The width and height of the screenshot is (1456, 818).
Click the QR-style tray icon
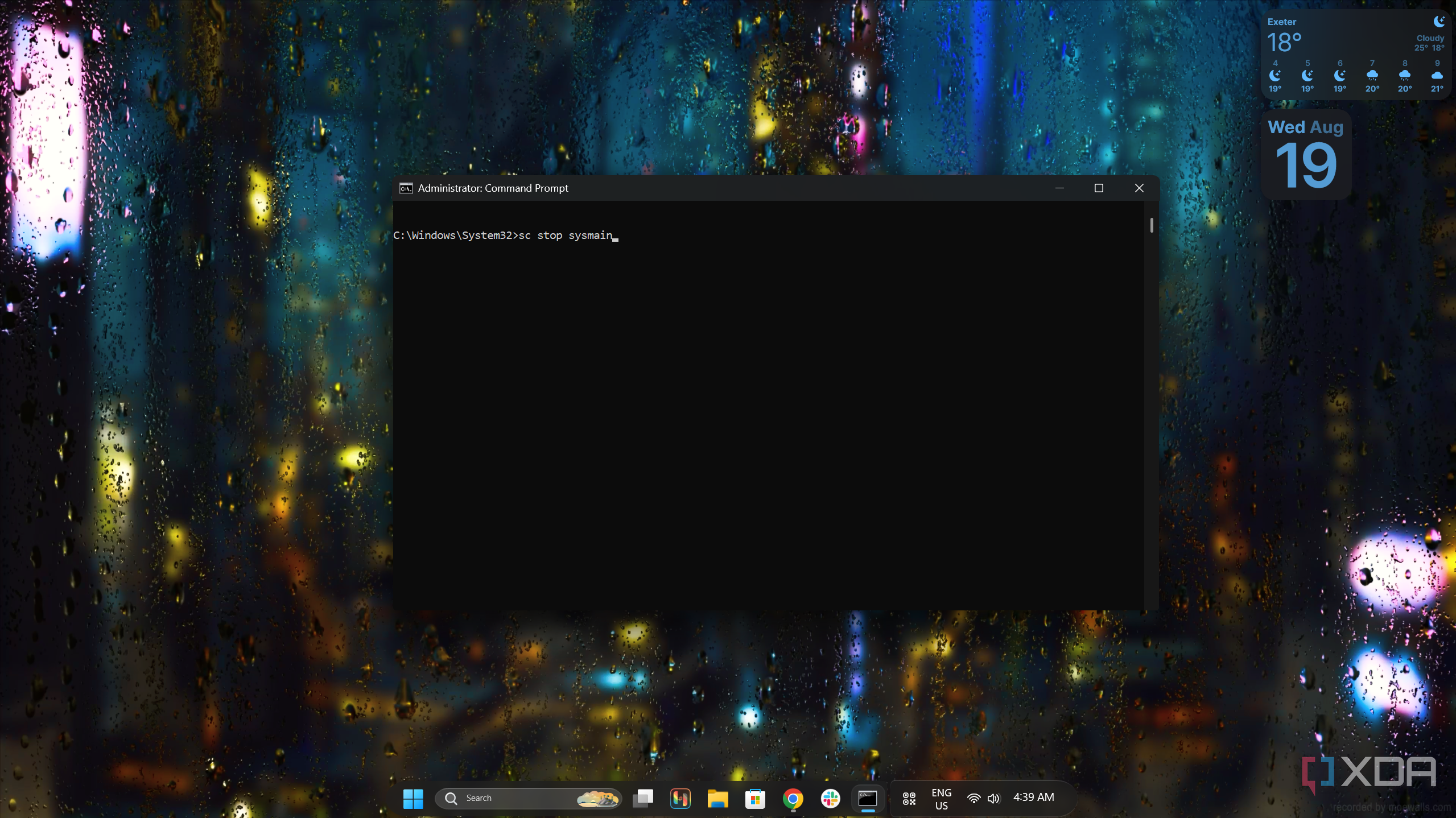[909, 799]
